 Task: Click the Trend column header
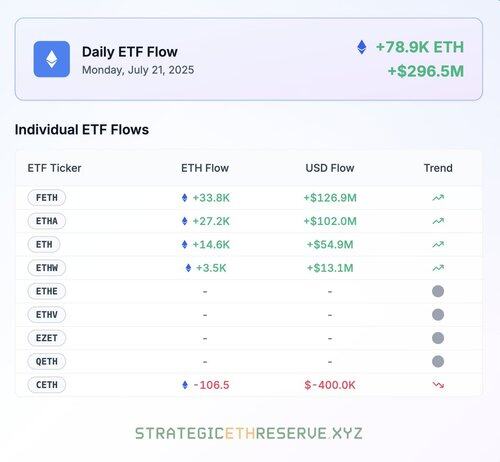(x=438, y=168)
